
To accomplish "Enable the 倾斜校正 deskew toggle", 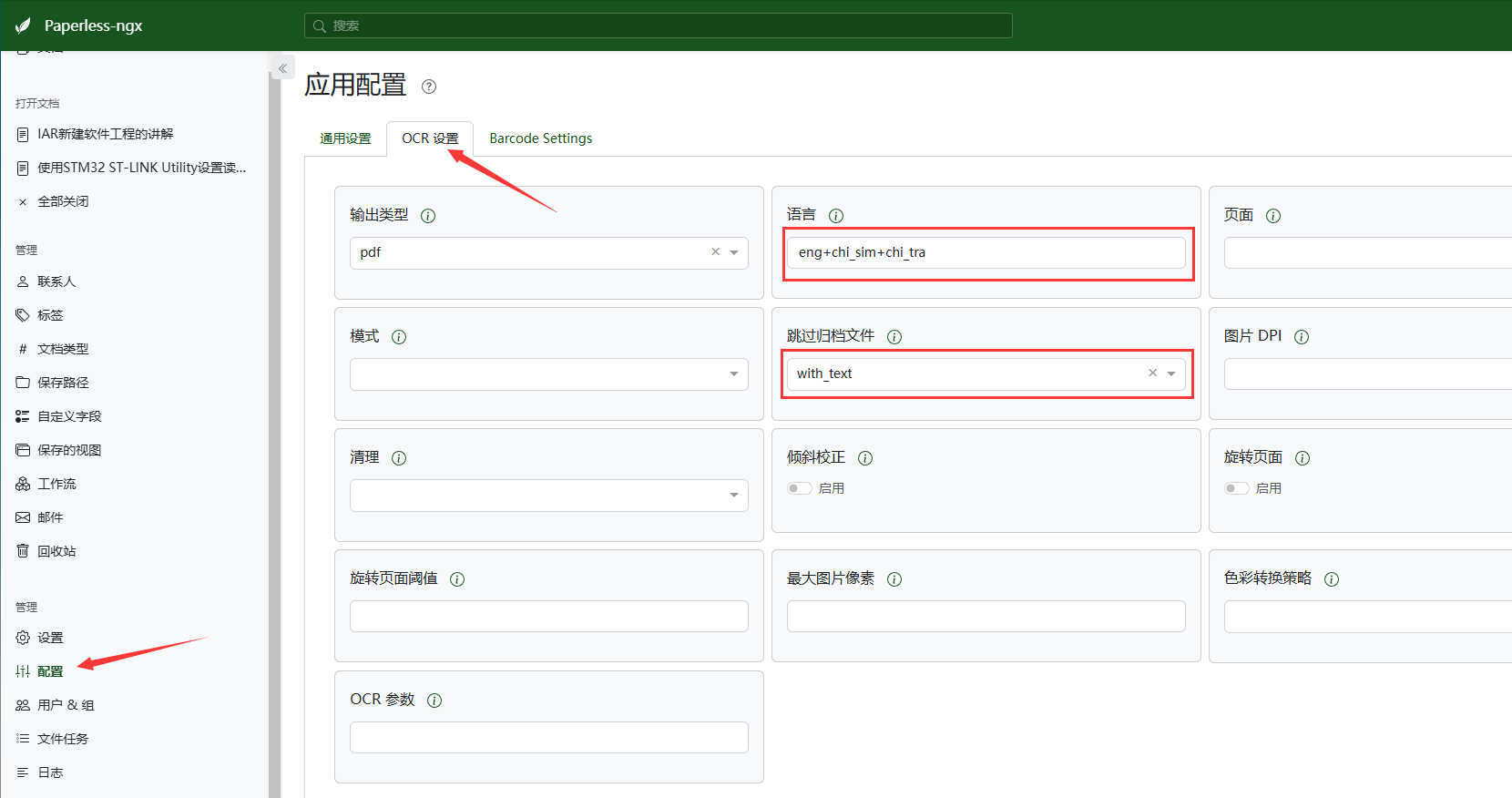I will tap(800, 488).
